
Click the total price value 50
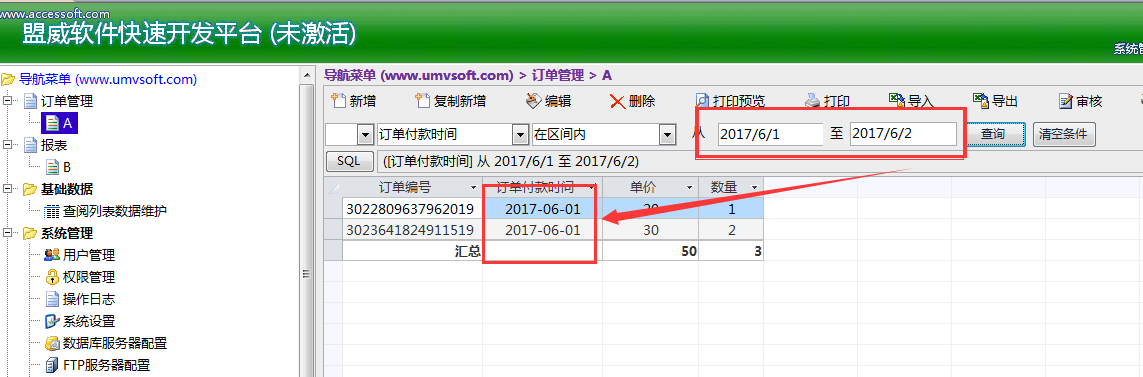[688, 251]
